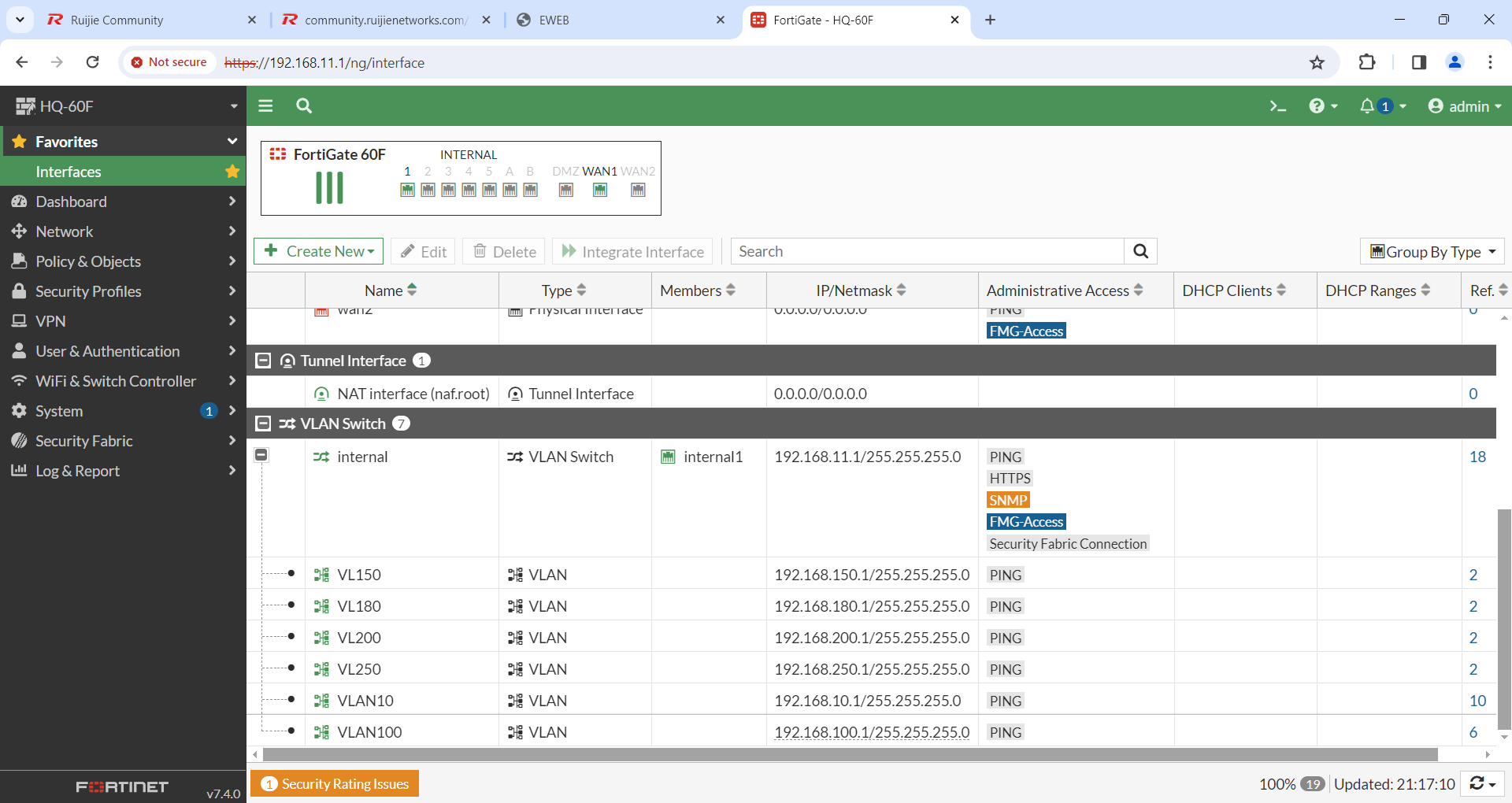
Task: Select the VL250 VLAN row
Action: pyautogui.click(x=871, y=669)
